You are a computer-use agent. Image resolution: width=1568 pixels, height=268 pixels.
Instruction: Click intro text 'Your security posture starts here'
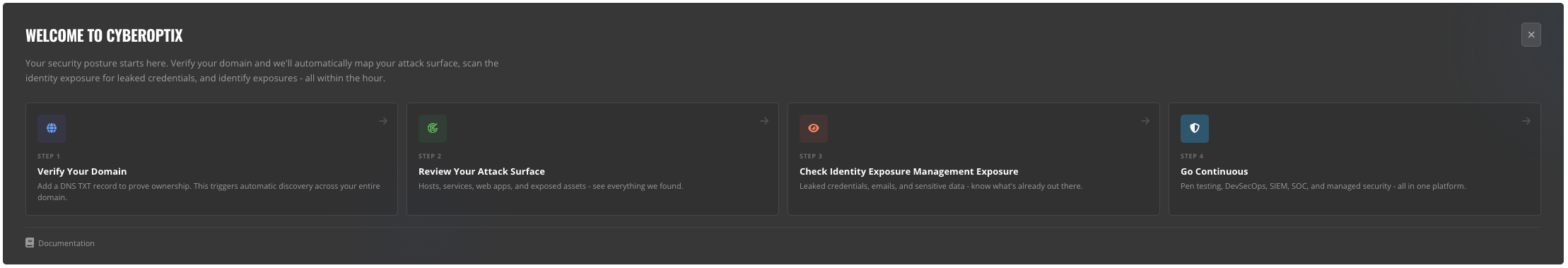(96, 63)
